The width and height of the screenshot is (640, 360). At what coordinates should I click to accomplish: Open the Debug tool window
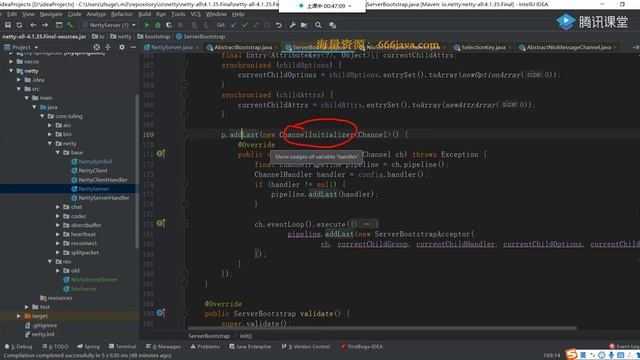18,347
